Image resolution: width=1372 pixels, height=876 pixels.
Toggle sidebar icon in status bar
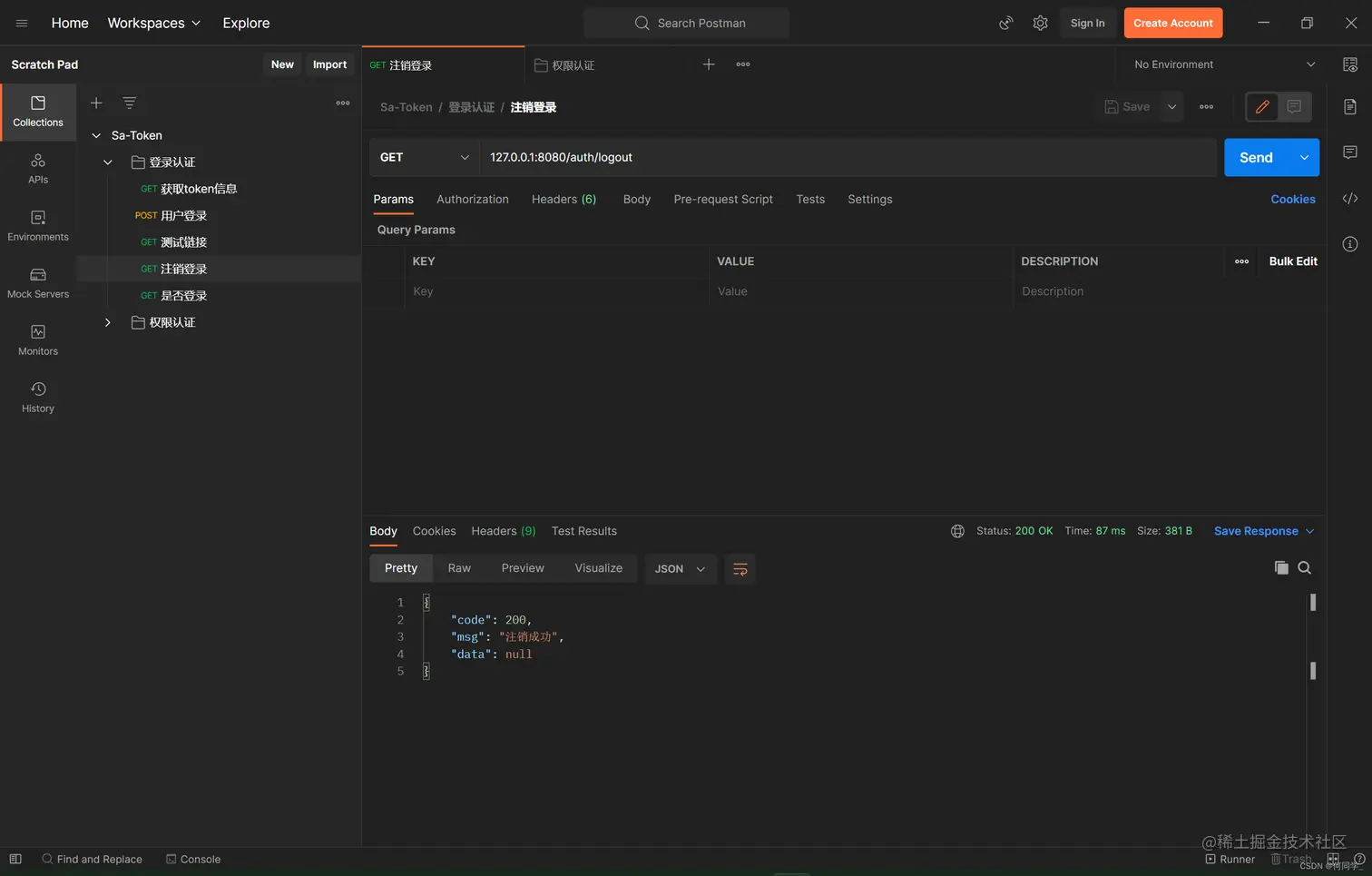click(15, 859)
